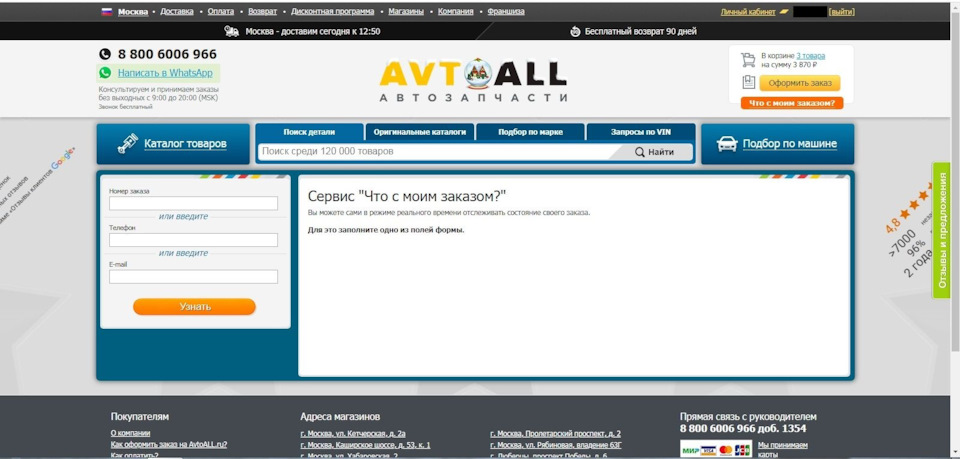The image size is (960, 459).
Task: Click the parts search field
Action: 435,152
